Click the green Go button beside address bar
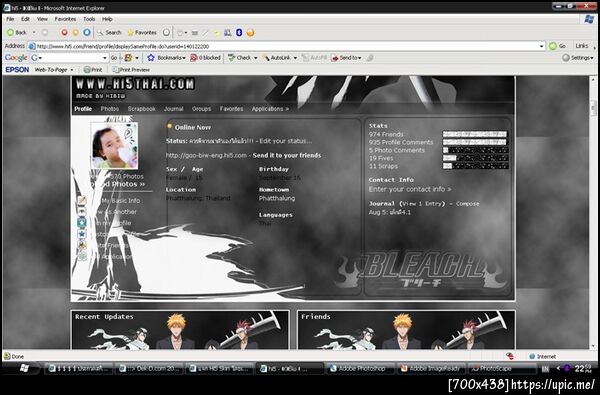The height and width of the screenshot is (395, 600). [557, 46]
